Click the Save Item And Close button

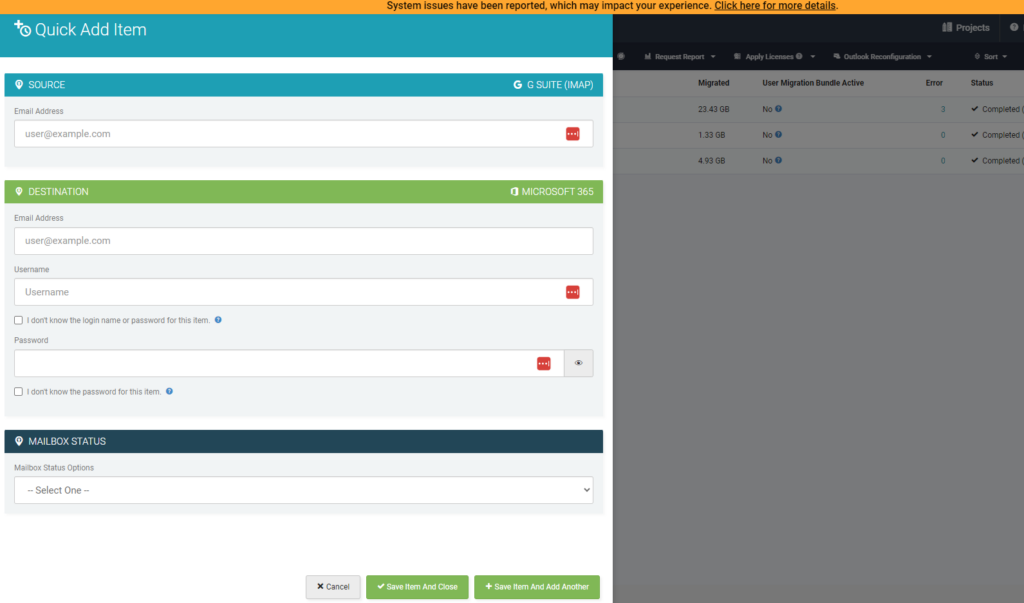(x=417, y=587)
